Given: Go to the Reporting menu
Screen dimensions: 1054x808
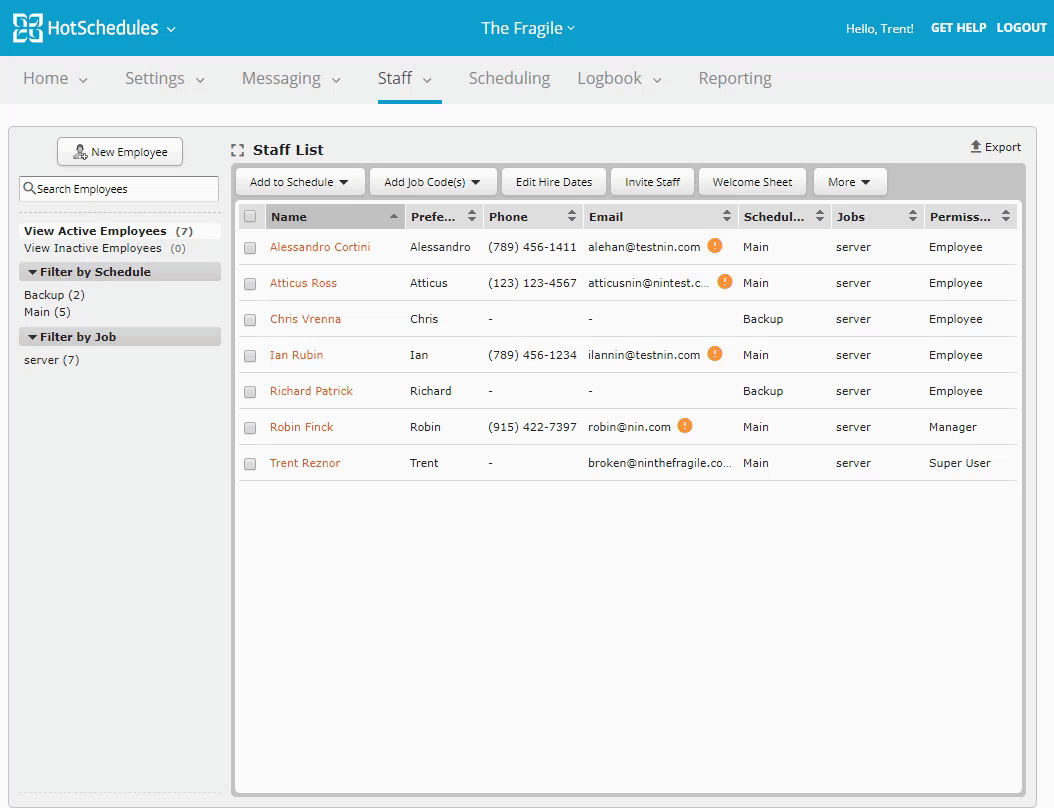Looking at the screenshot, I should (x=734, y=79).
